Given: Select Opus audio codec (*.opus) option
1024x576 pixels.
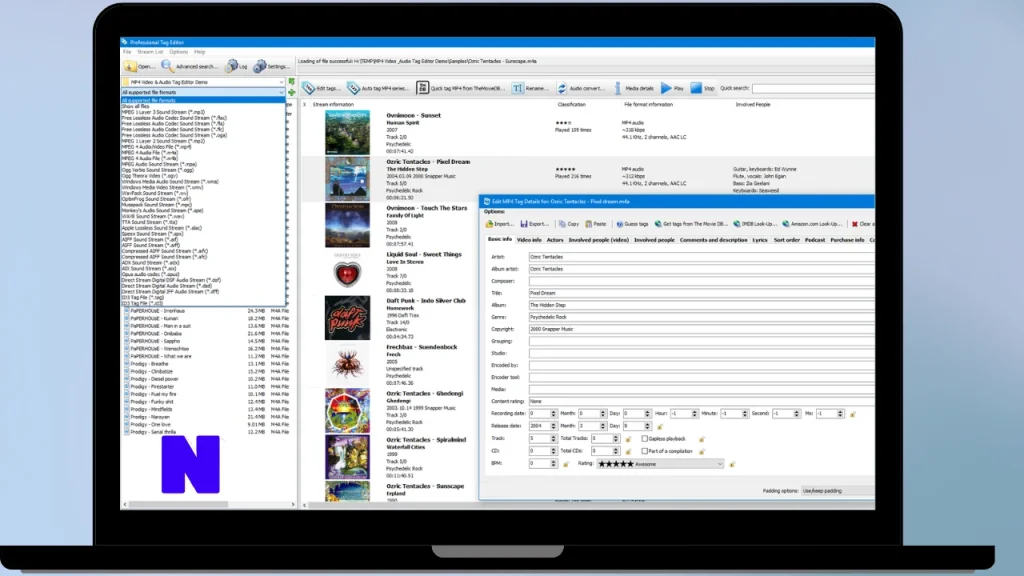Looking at the screenshot, I should (x=203, y=274).
